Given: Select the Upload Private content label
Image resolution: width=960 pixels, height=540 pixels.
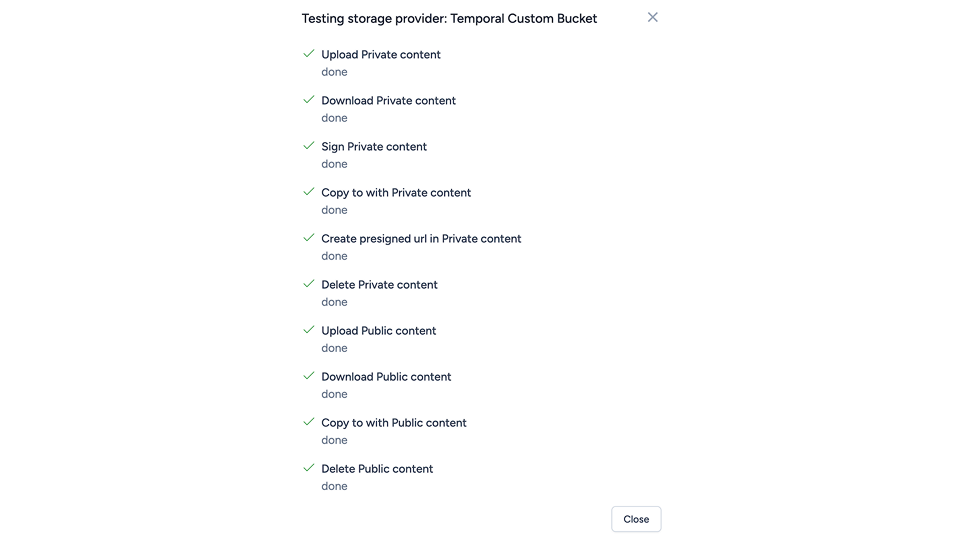Looking at the screenshot, I should (x=381, y=55).
